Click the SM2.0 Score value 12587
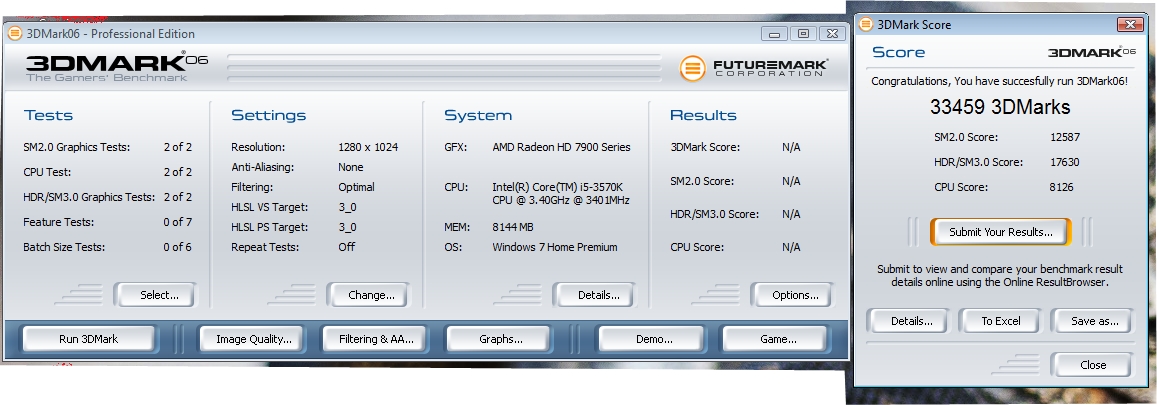 tap(1066, 137)
